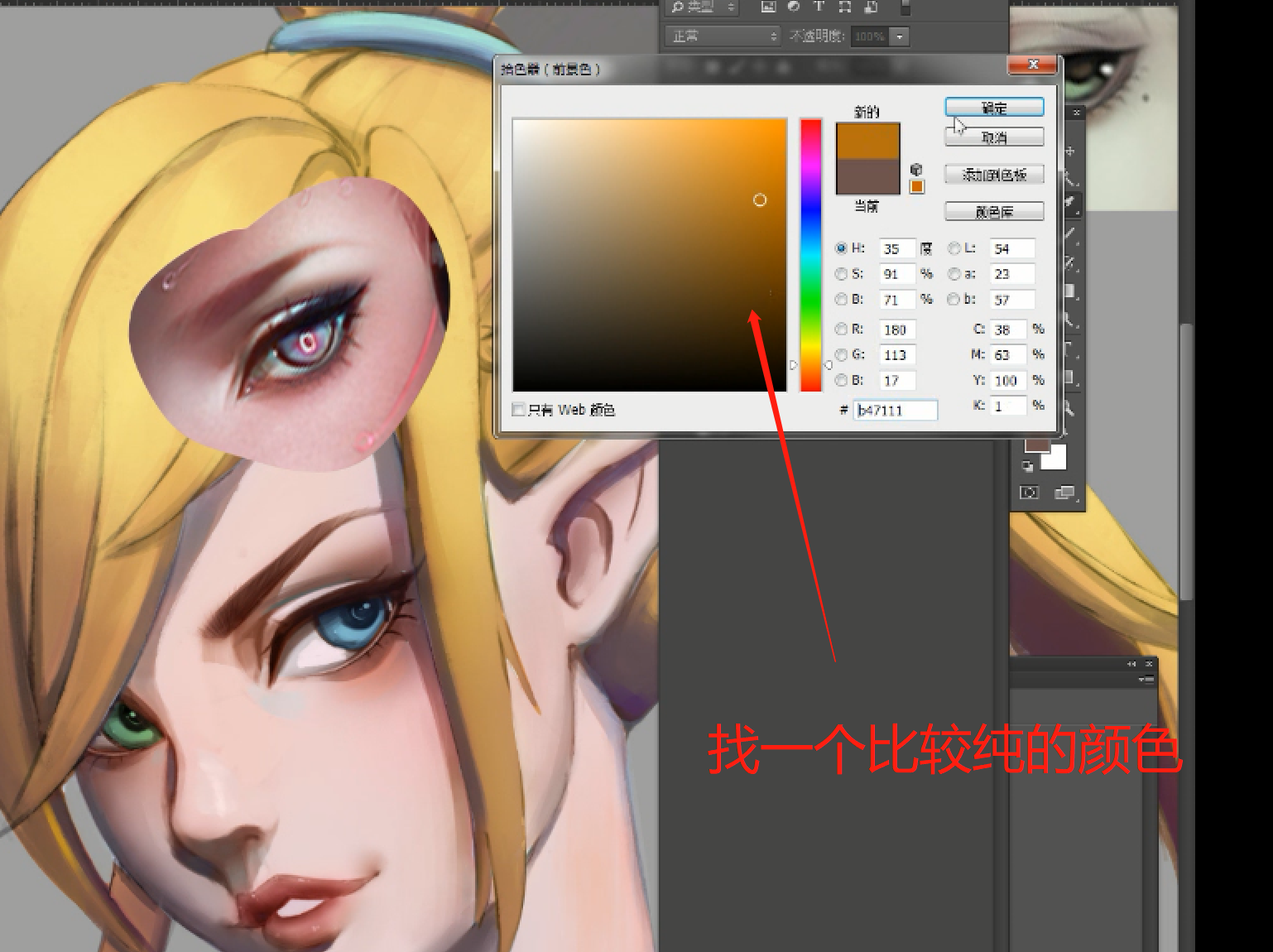Click the C value field showing 38
The image size is (1273, 952).
(x=1009, y=329)
